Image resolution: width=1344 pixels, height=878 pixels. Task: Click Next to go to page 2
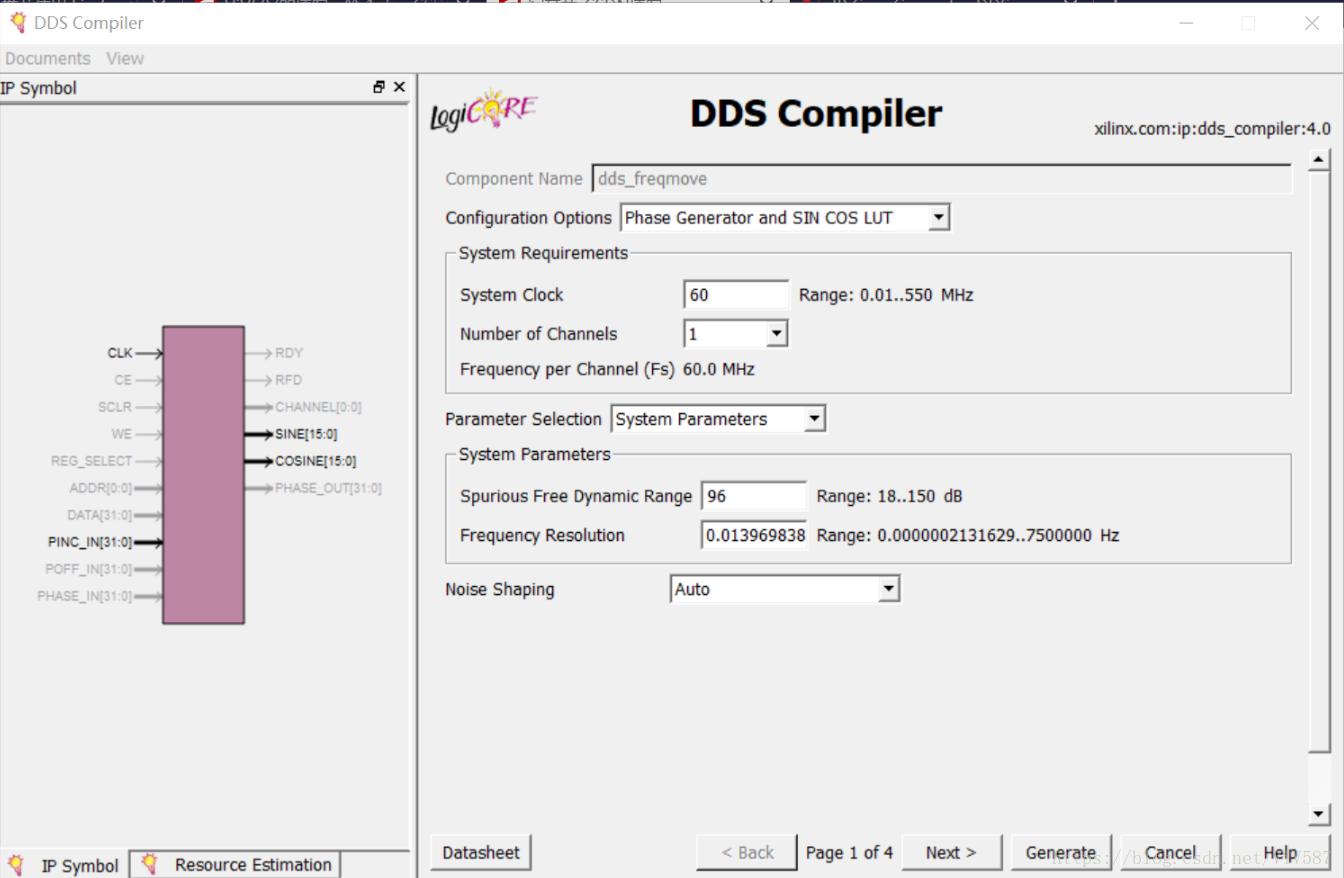coord(949,852)
